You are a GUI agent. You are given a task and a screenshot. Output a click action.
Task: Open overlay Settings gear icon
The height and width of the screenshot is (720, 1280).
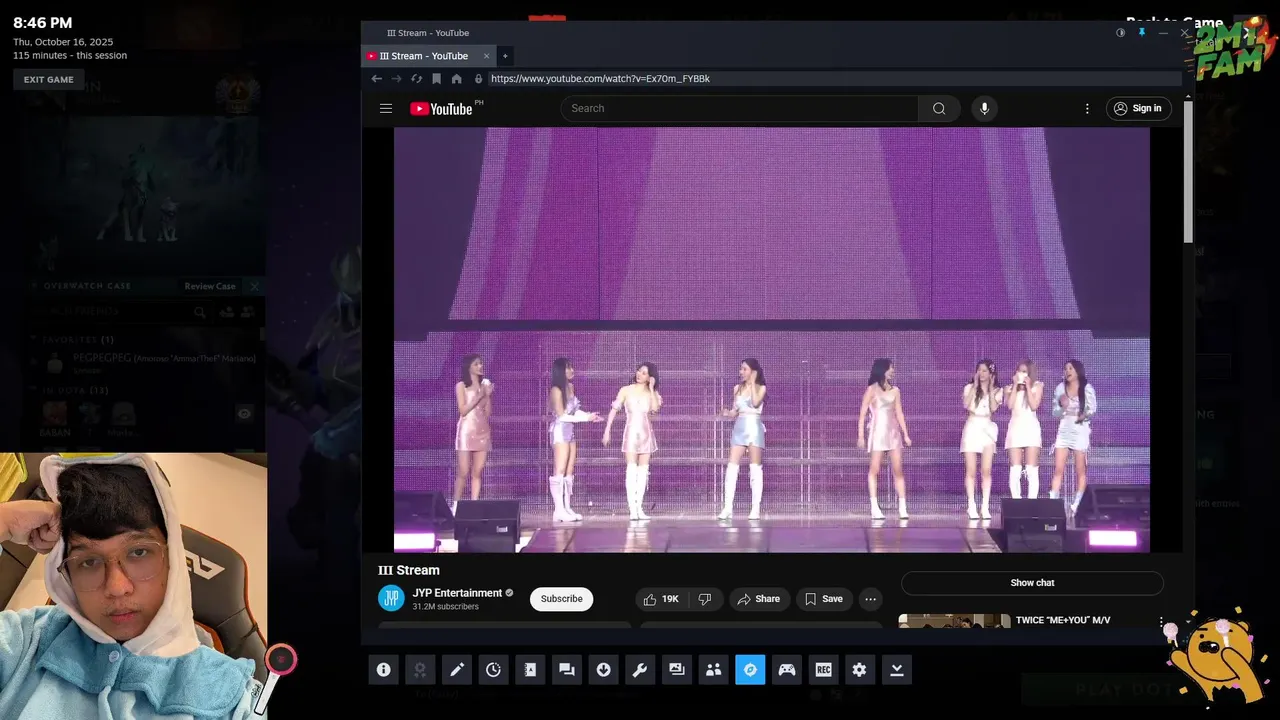pos(860,670)
